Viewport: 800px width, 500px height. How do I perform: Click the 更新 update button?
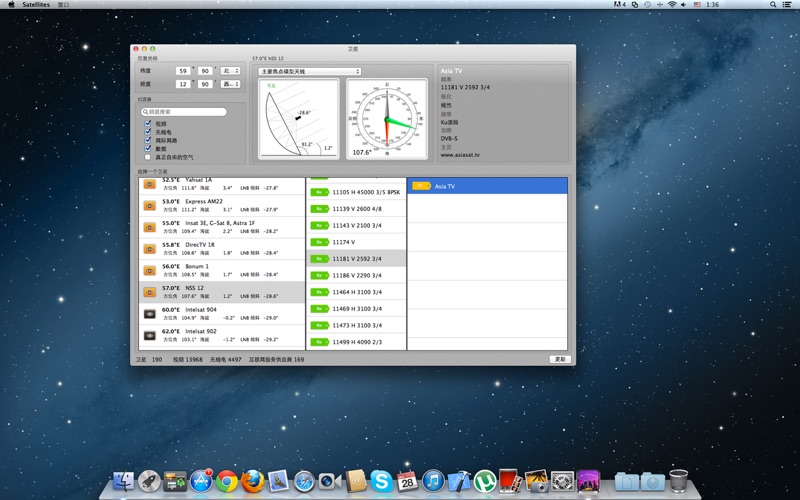point(560,359)
